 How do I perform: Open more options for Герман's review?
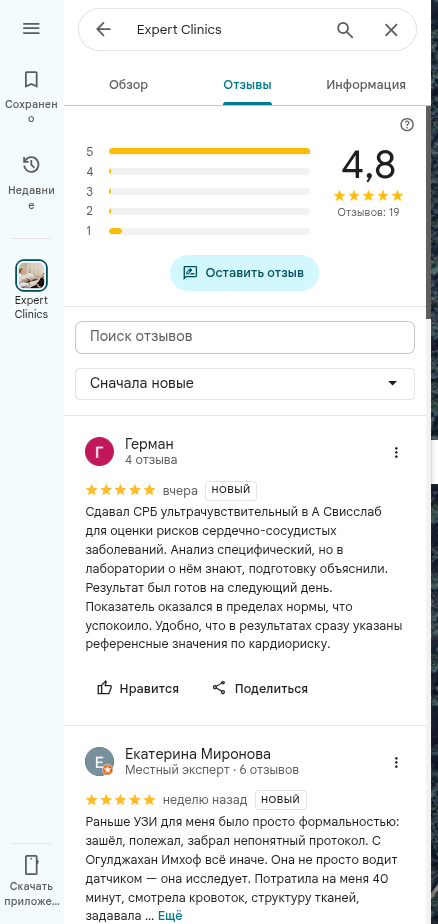(x=396, y=452)
